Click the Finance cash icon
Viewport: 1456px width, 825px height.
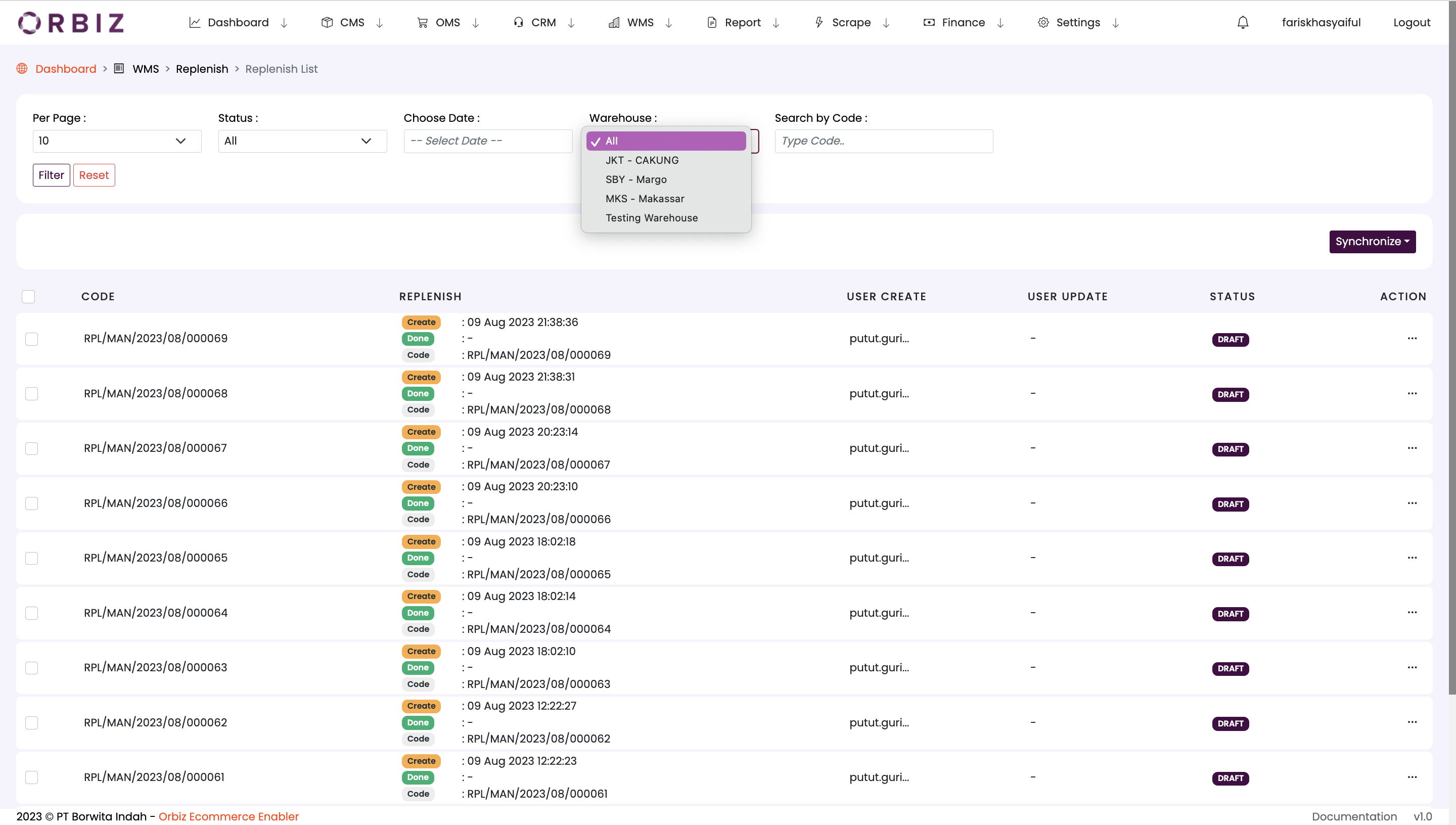(929, 23)
